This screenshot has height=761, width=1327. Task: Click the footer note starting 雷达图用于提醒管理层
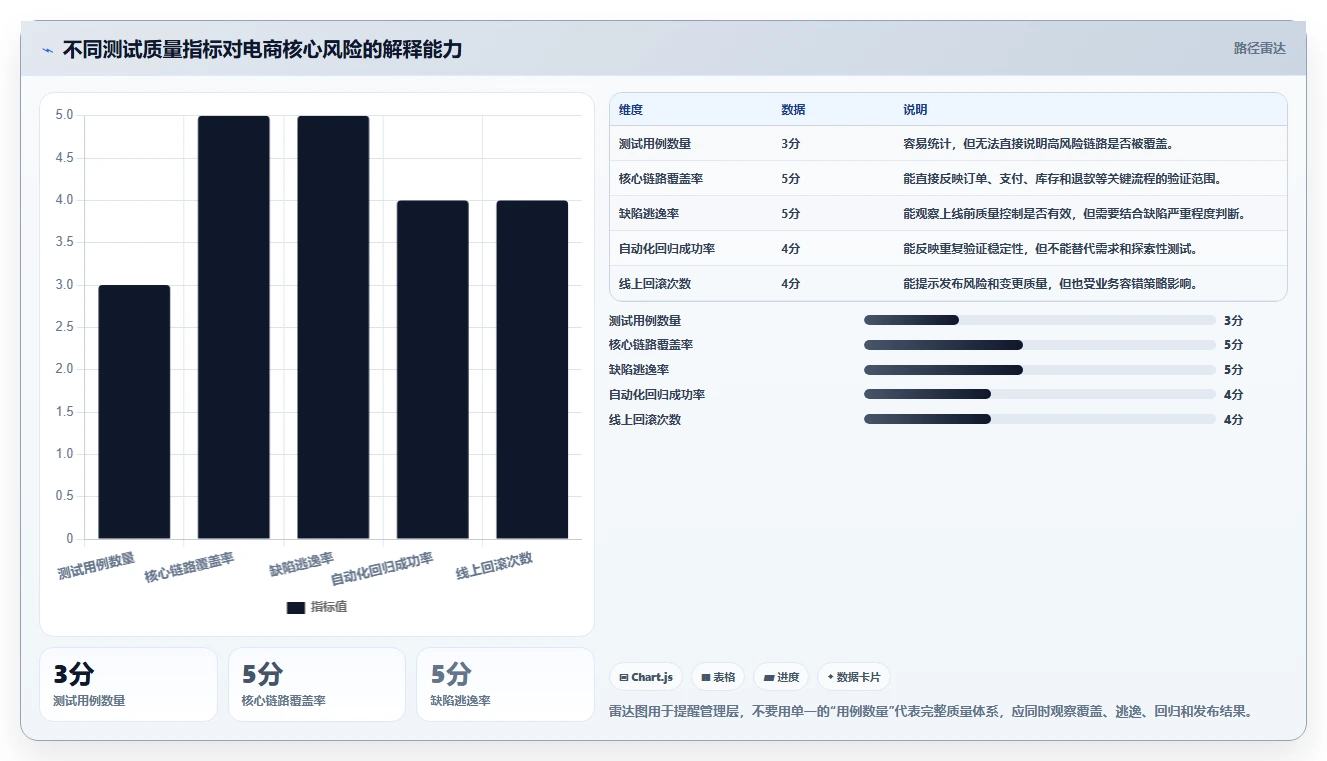931,712
